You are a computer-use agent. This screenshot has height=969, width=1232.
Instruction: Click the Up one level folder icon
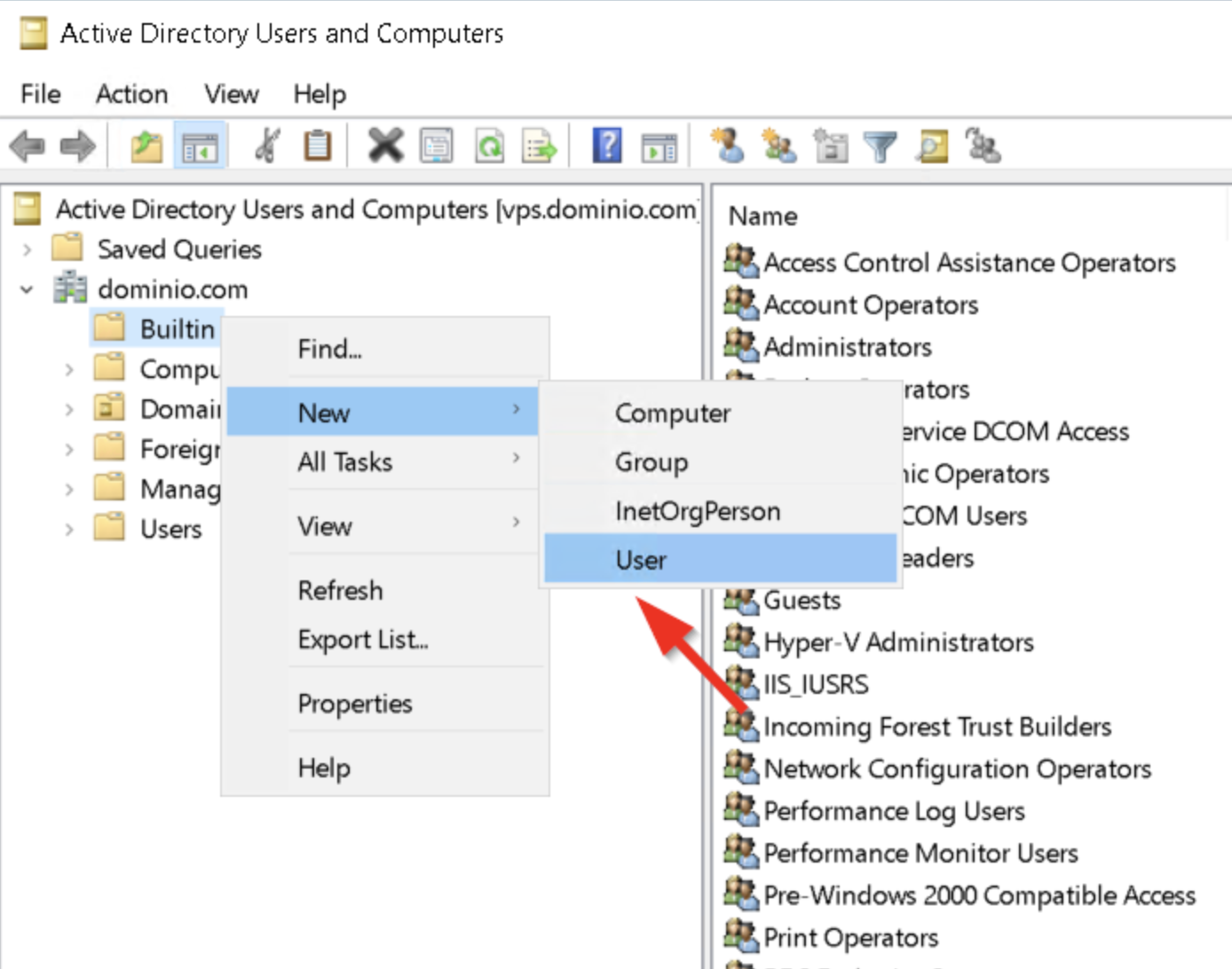tap(146, 146)
